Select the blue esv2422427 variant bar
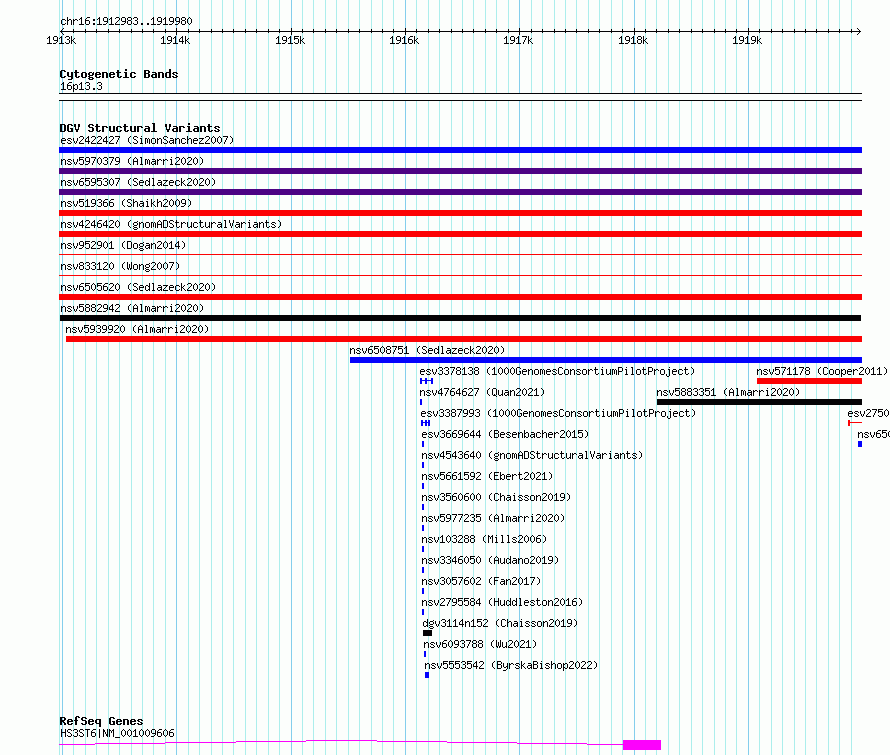Screen dimensions: 890x755 point(460,150)
